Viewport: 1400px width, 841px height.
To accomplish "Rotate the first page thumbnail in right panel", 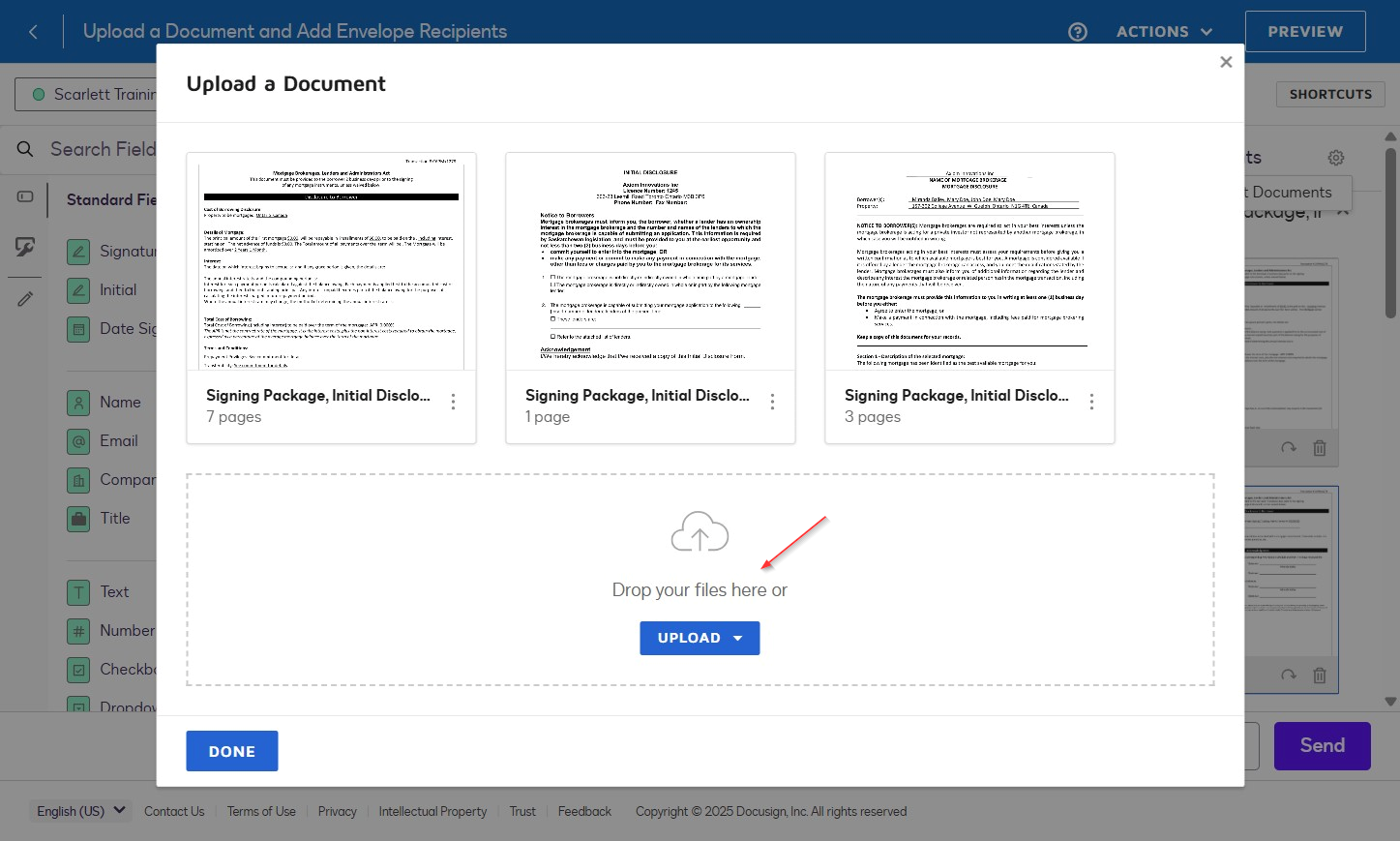I will (1289, 448).
